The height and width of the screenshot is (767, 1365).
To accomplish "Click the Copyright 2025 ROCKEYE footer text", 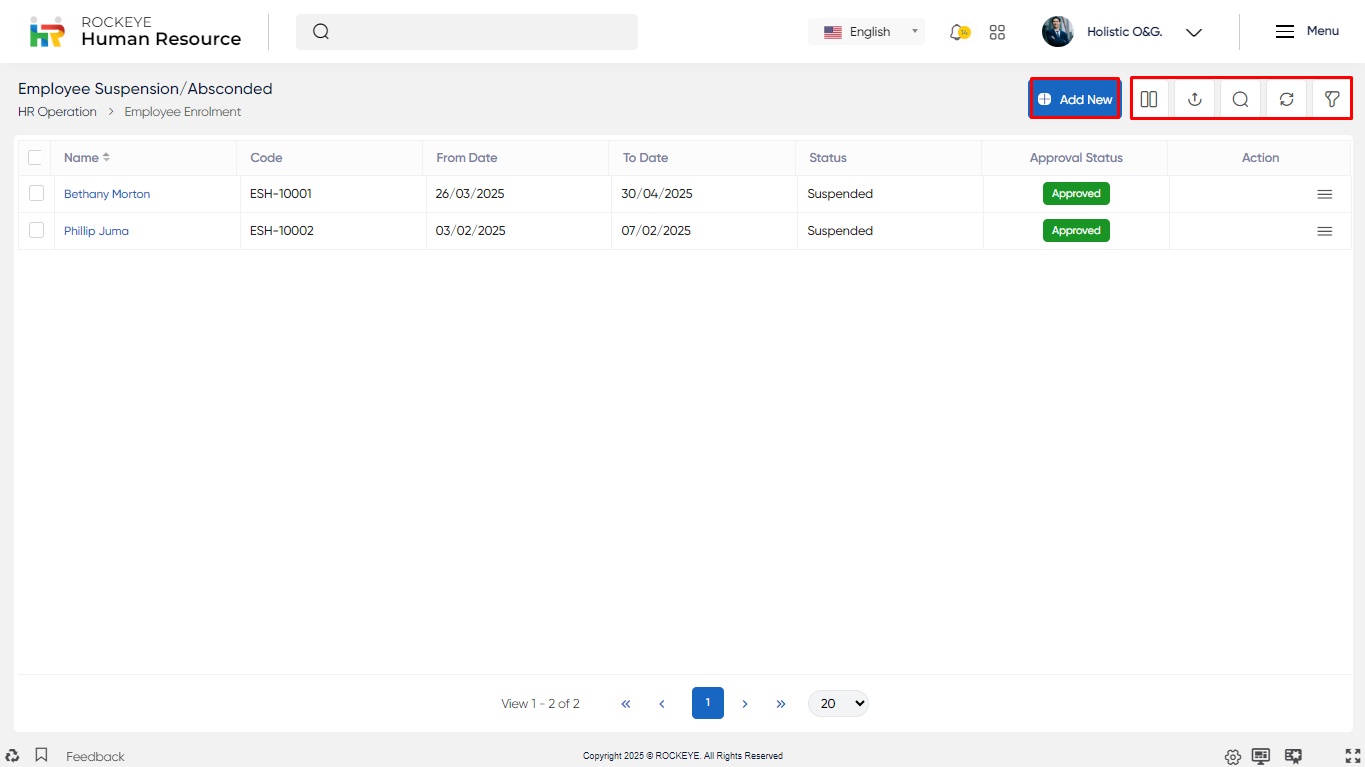I will (x=683, y=756).
